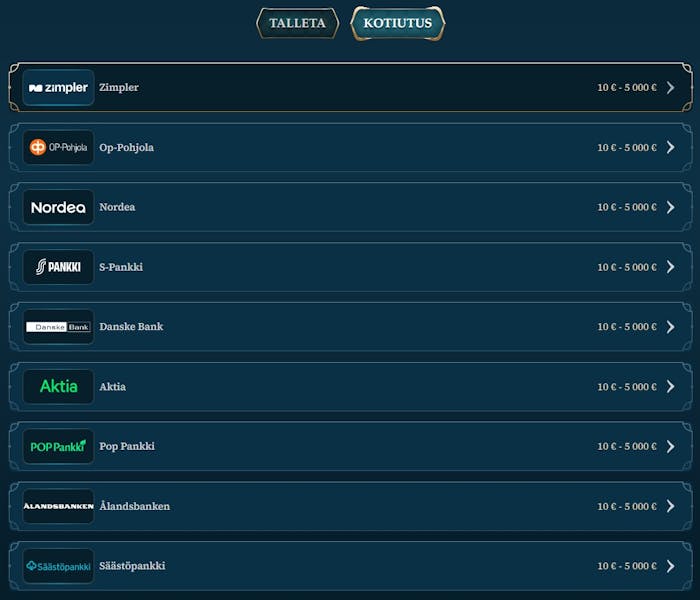Choose the Op-Pohjola payment method name
The image size is (700, 600).
point(126,148)
